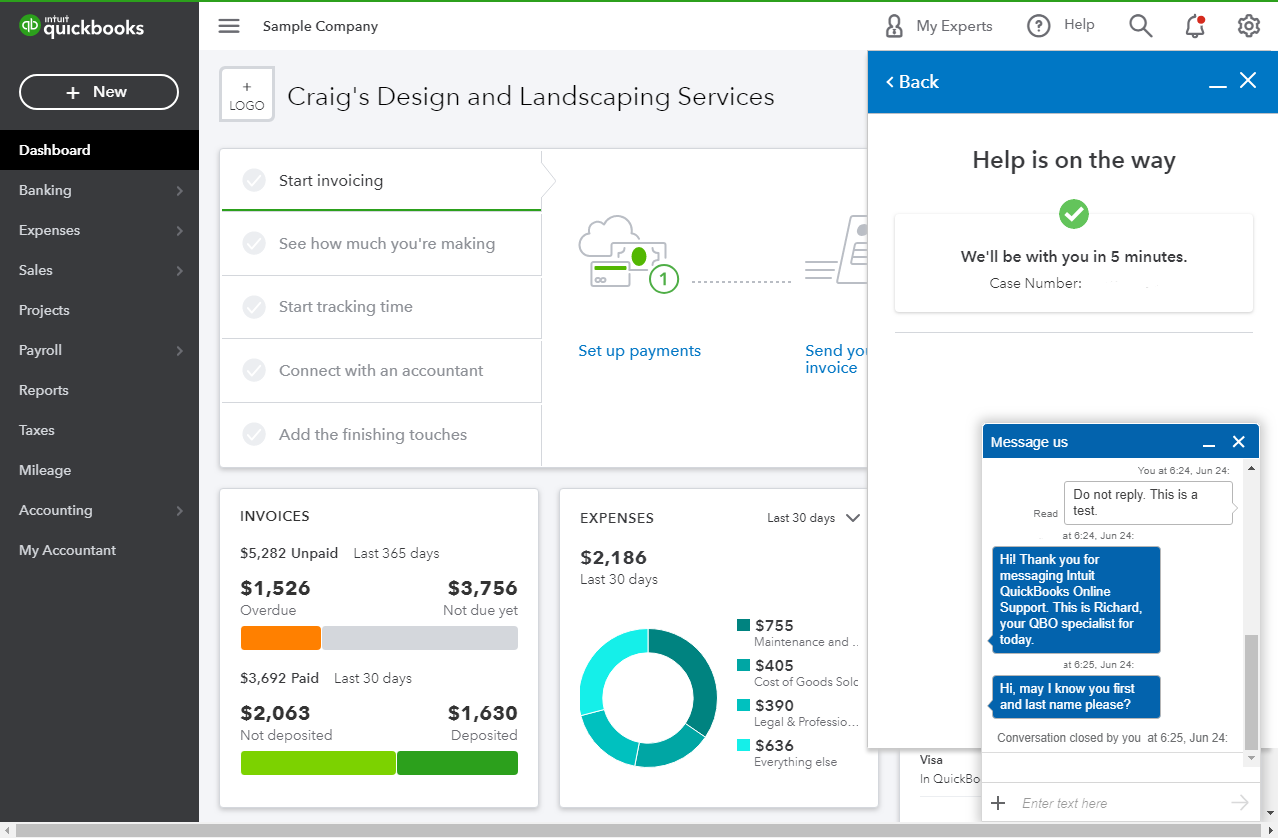Open Taxes in the sidebar
The width and height of the screenshot is (1278, 838).
(x=100, y=430)
